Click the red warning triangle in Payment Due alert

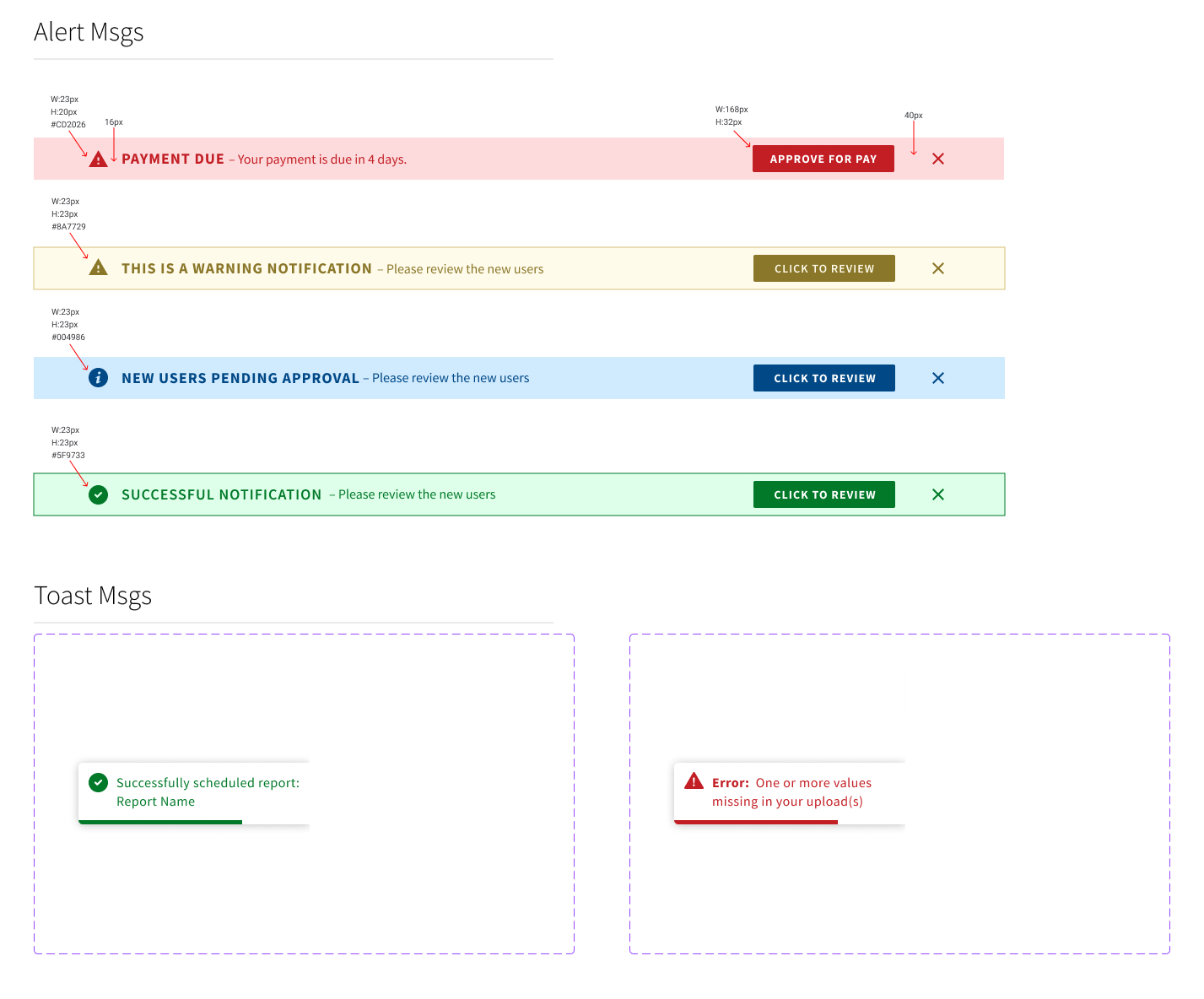98,159
